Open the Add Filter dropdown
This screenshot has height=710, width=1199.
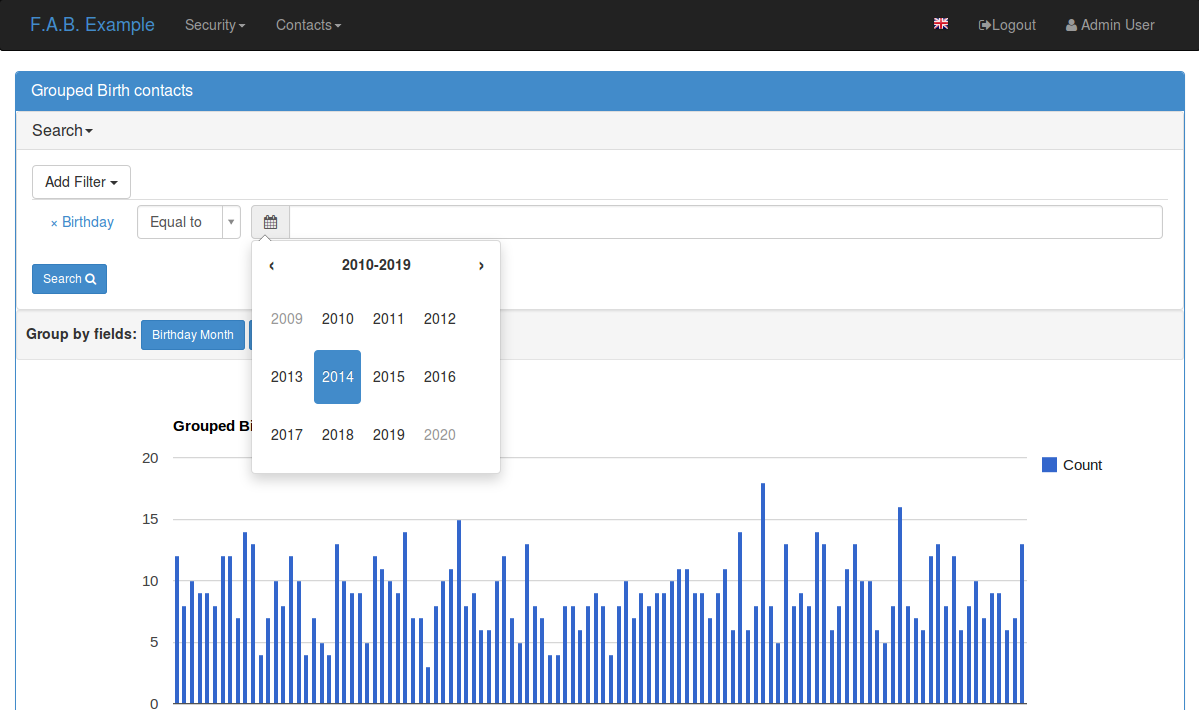point(81,182)
